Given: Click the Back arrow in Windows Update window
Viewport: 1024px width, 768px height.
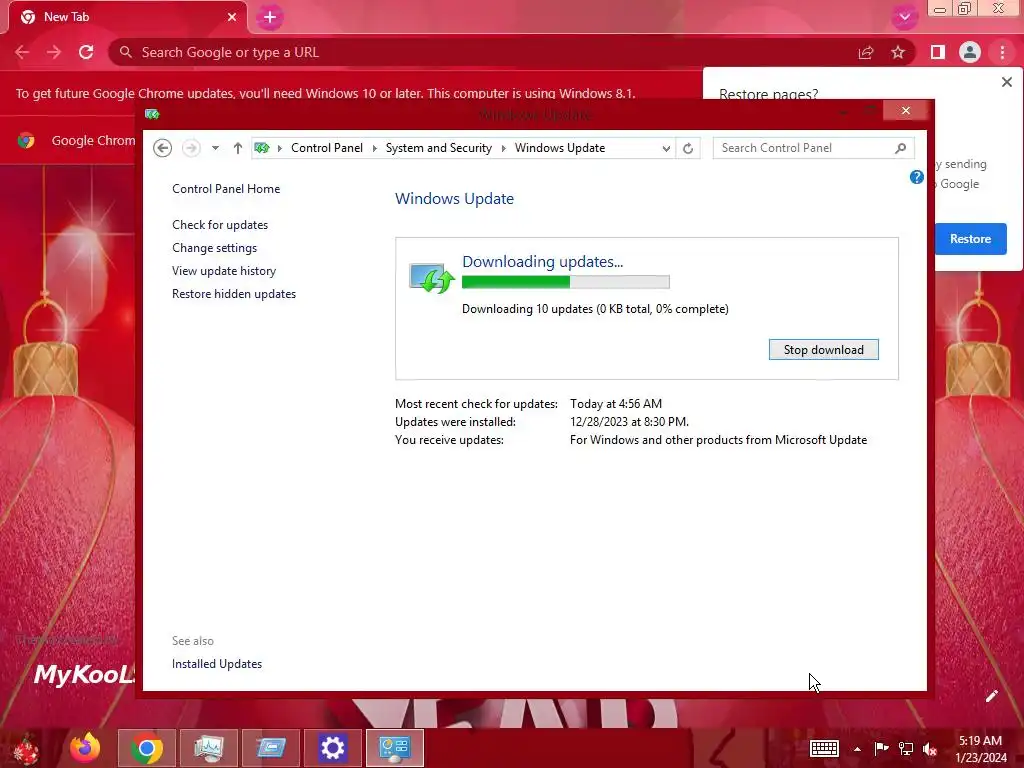Looking at the screenshot, I should click(x=163, y=148).
